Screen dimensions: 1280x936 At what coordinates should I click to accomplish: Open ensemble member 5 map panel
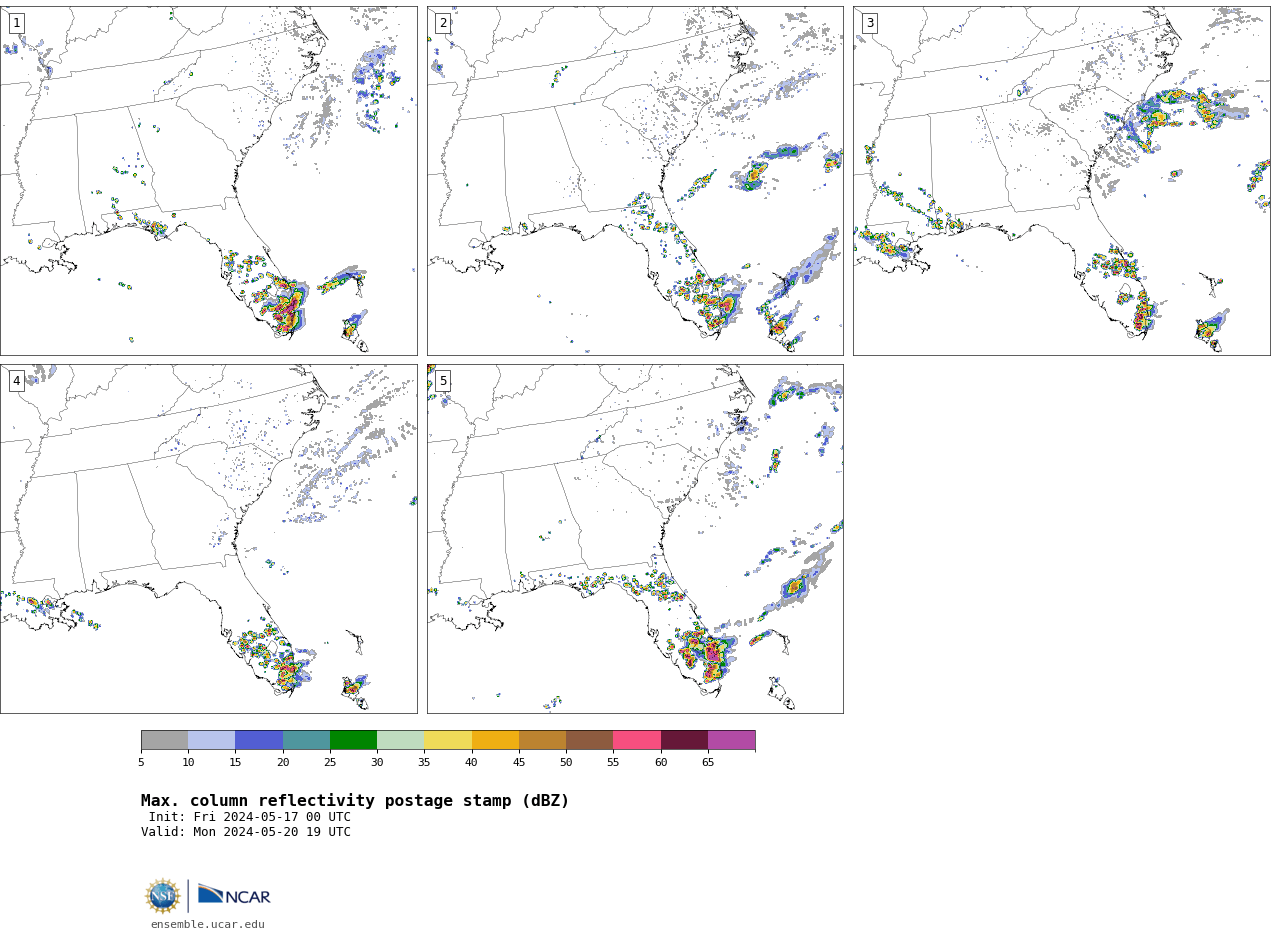(x=635, y=539)
